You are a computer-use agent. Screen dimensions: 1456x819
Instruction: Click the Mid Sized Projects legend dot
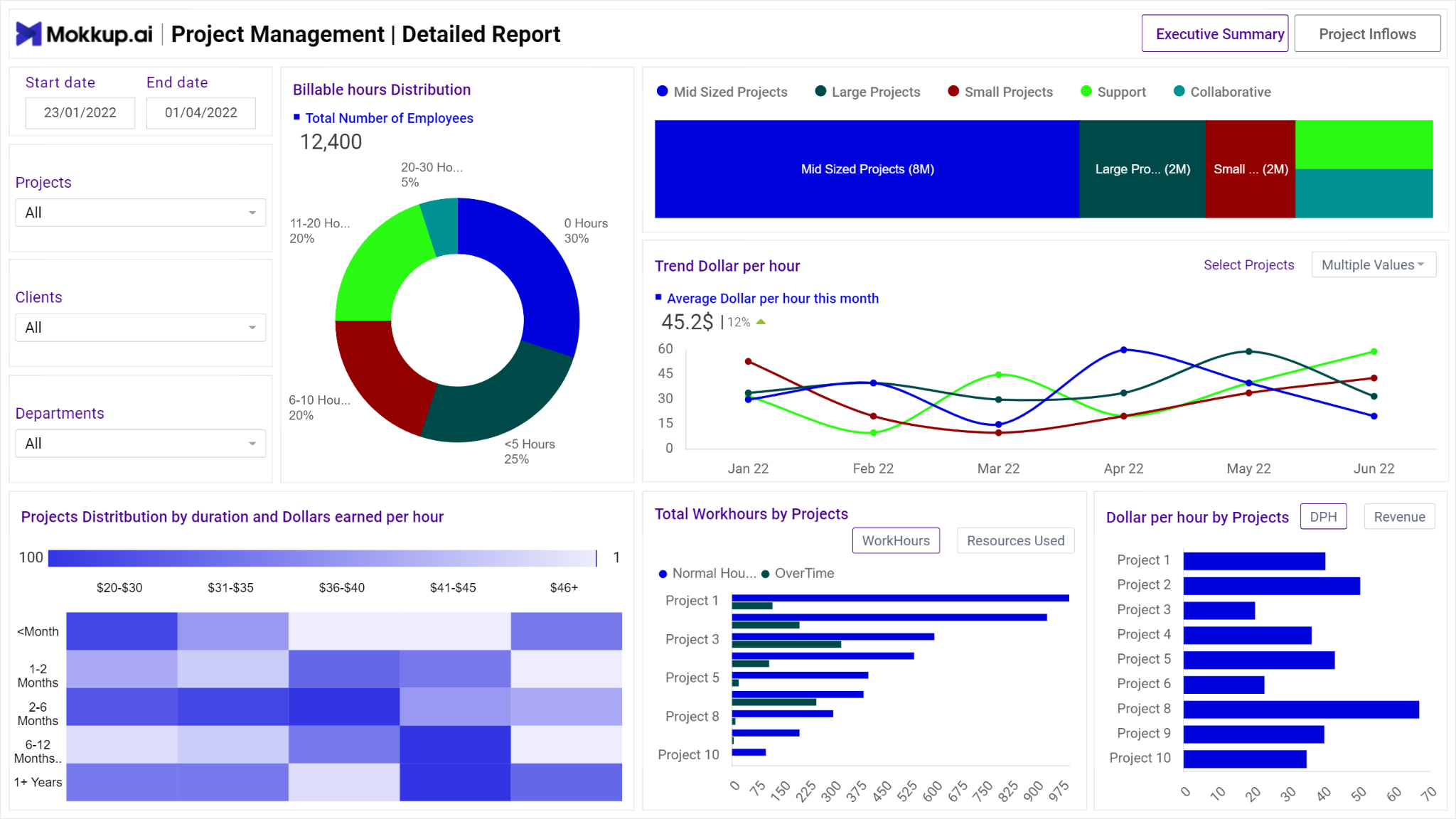pyautogui.click(x=662, y=91)
